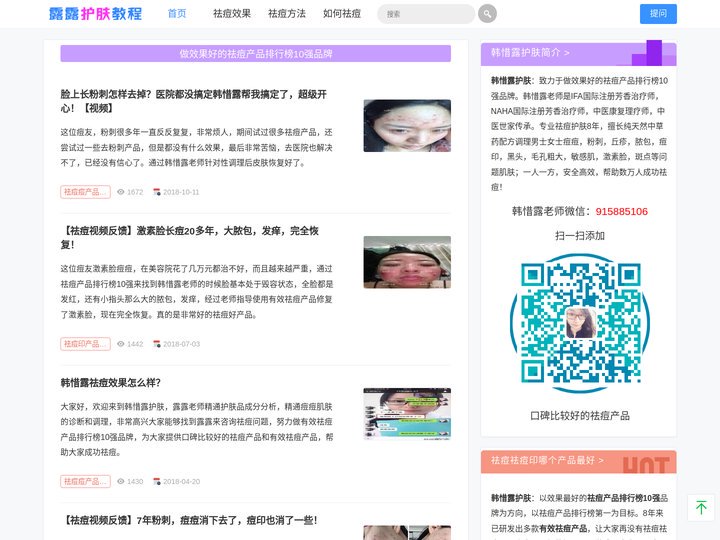Click the eye views icon beside 1672
The image size is (720, 540).
point(121,192)
